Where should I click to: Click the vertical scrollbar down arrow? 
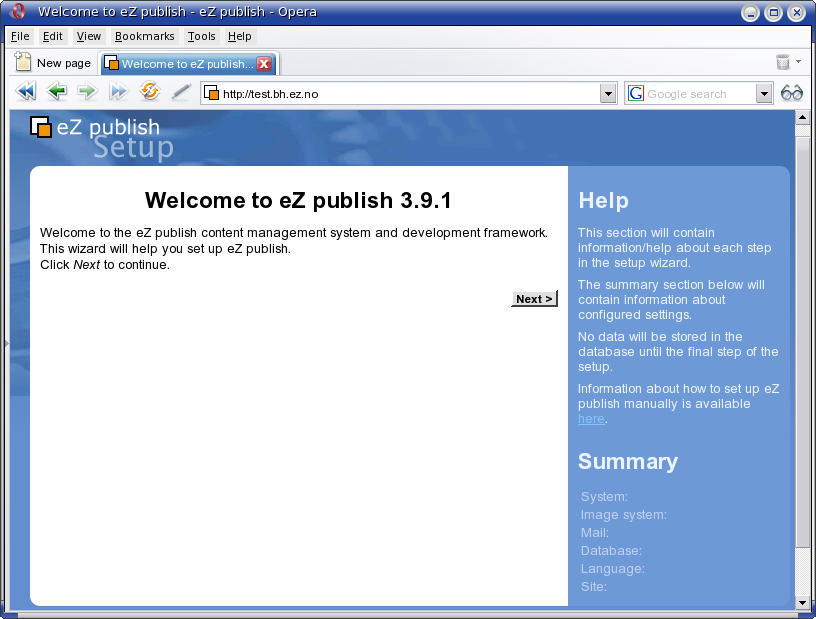coord(802,603)
